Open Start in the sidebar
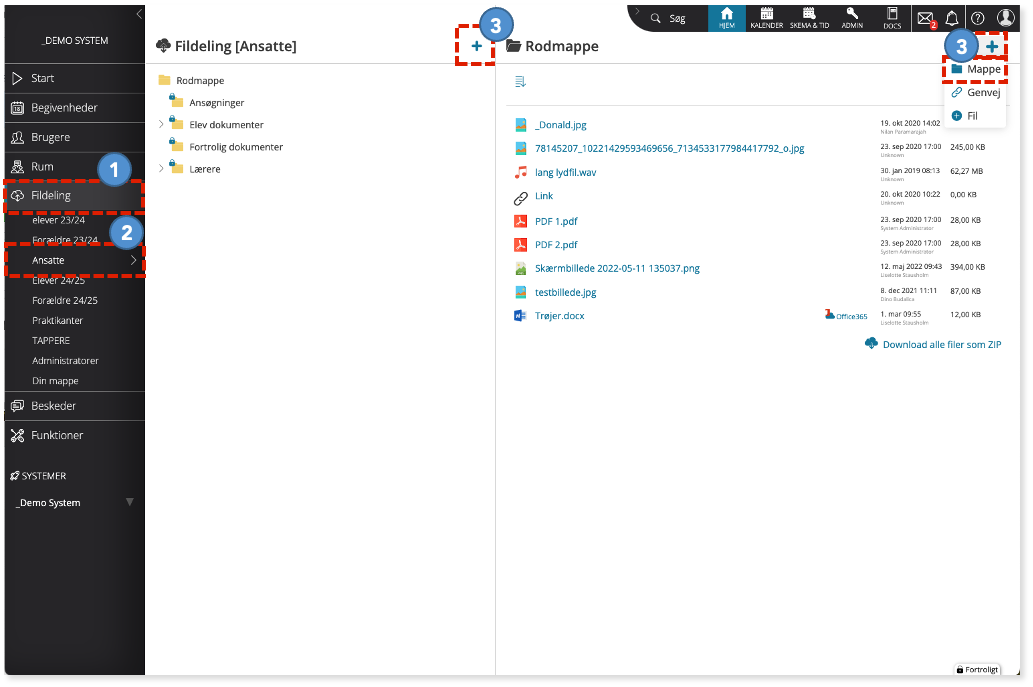The width and height of the screenshot is (1033, 687). pos(74,78)
